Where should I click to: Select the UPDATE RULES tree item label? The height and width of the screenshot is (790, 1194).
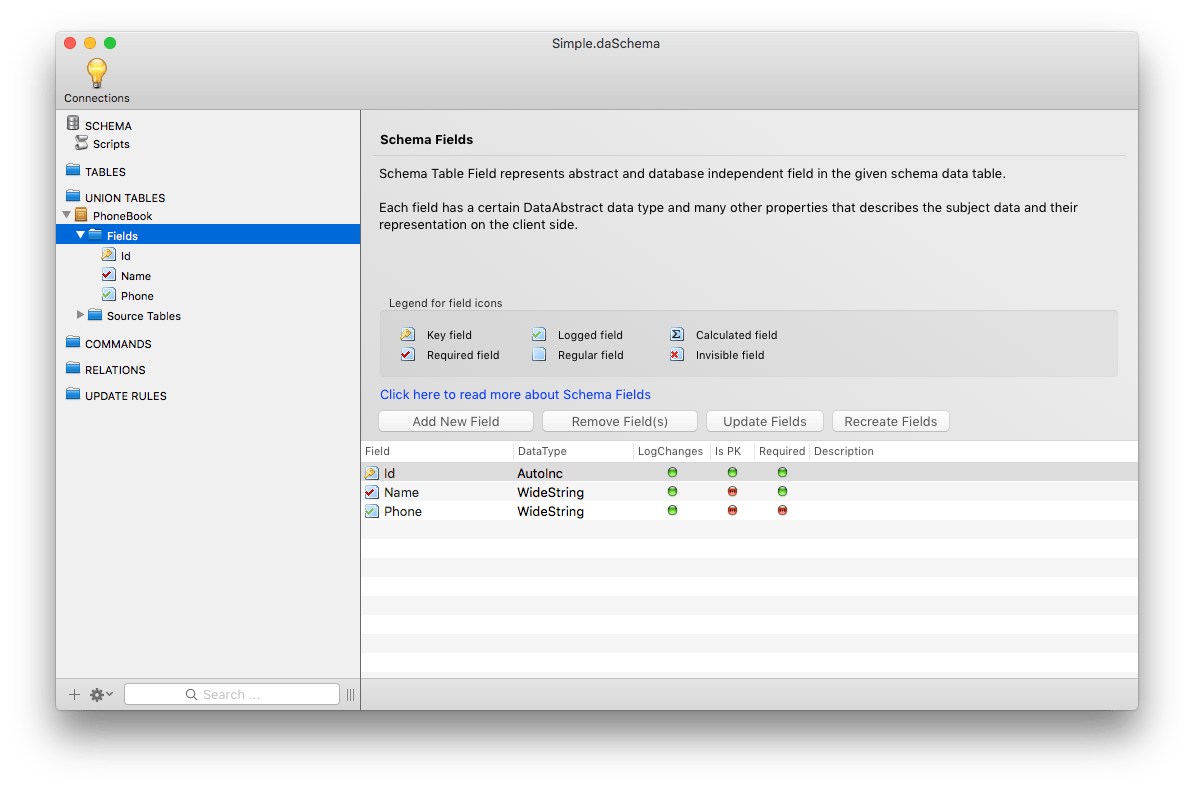[126, 395]
